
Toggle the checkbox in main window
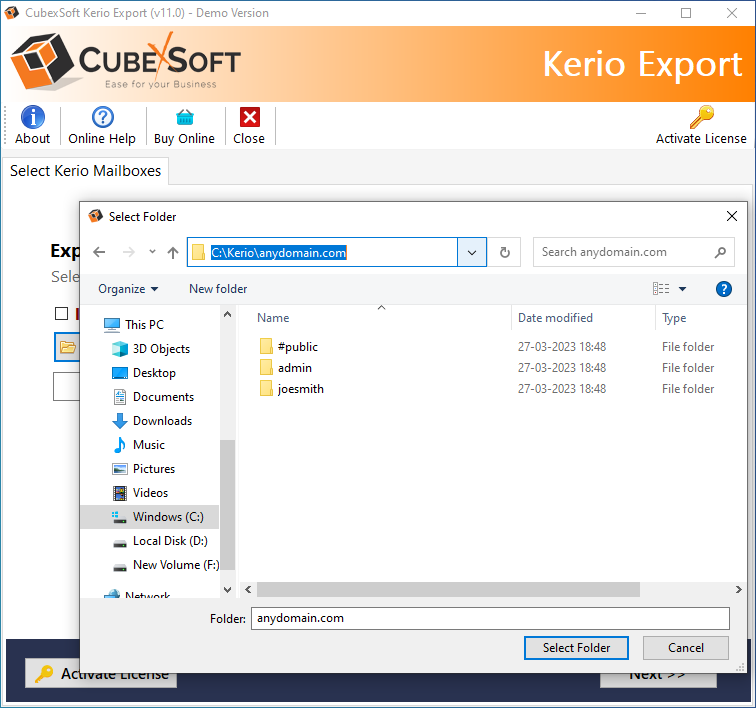coord(61,313)
